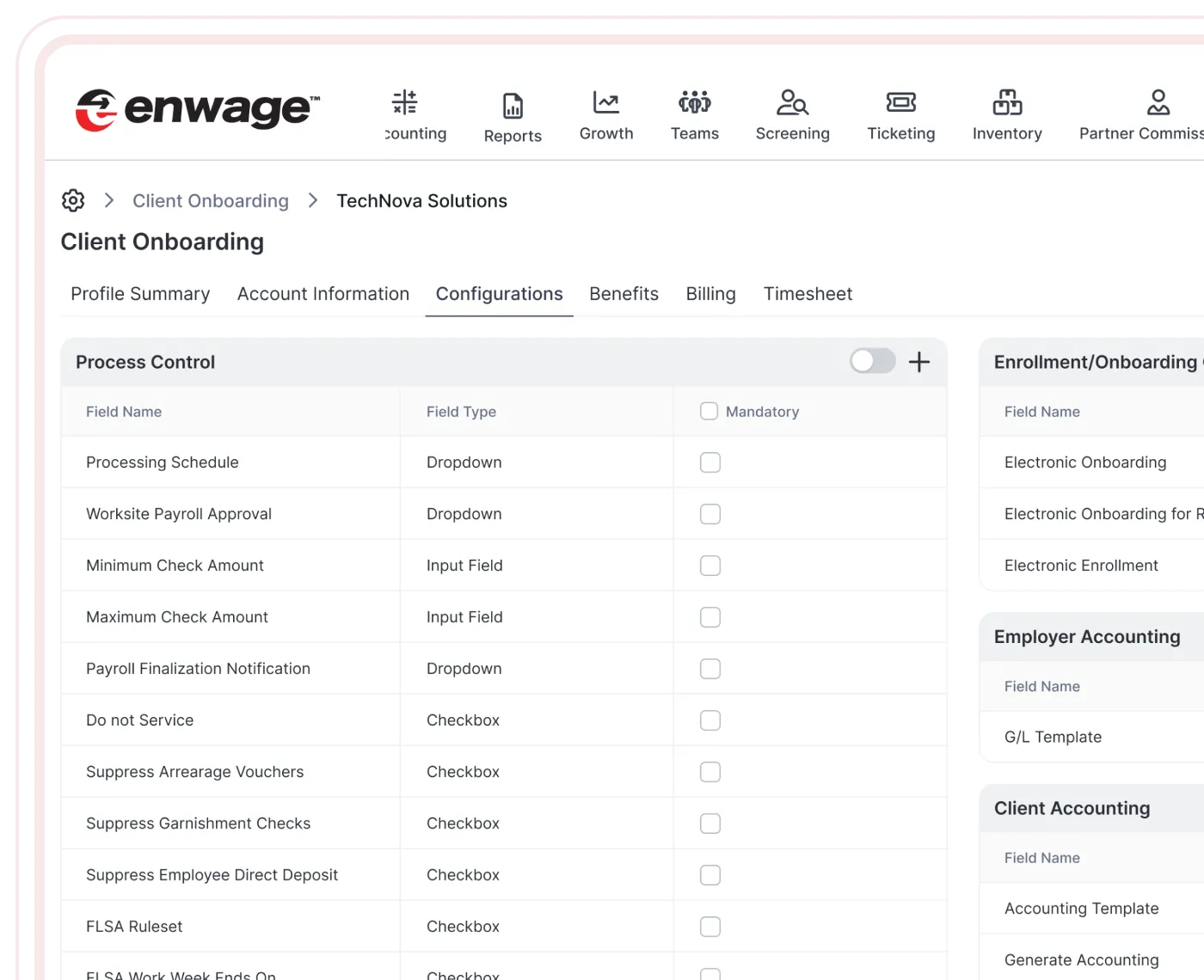Screen dimensions: 1204x980
Task: Enable the Process Control toggle
Action: pyautogui.click(x=871, y=361)
